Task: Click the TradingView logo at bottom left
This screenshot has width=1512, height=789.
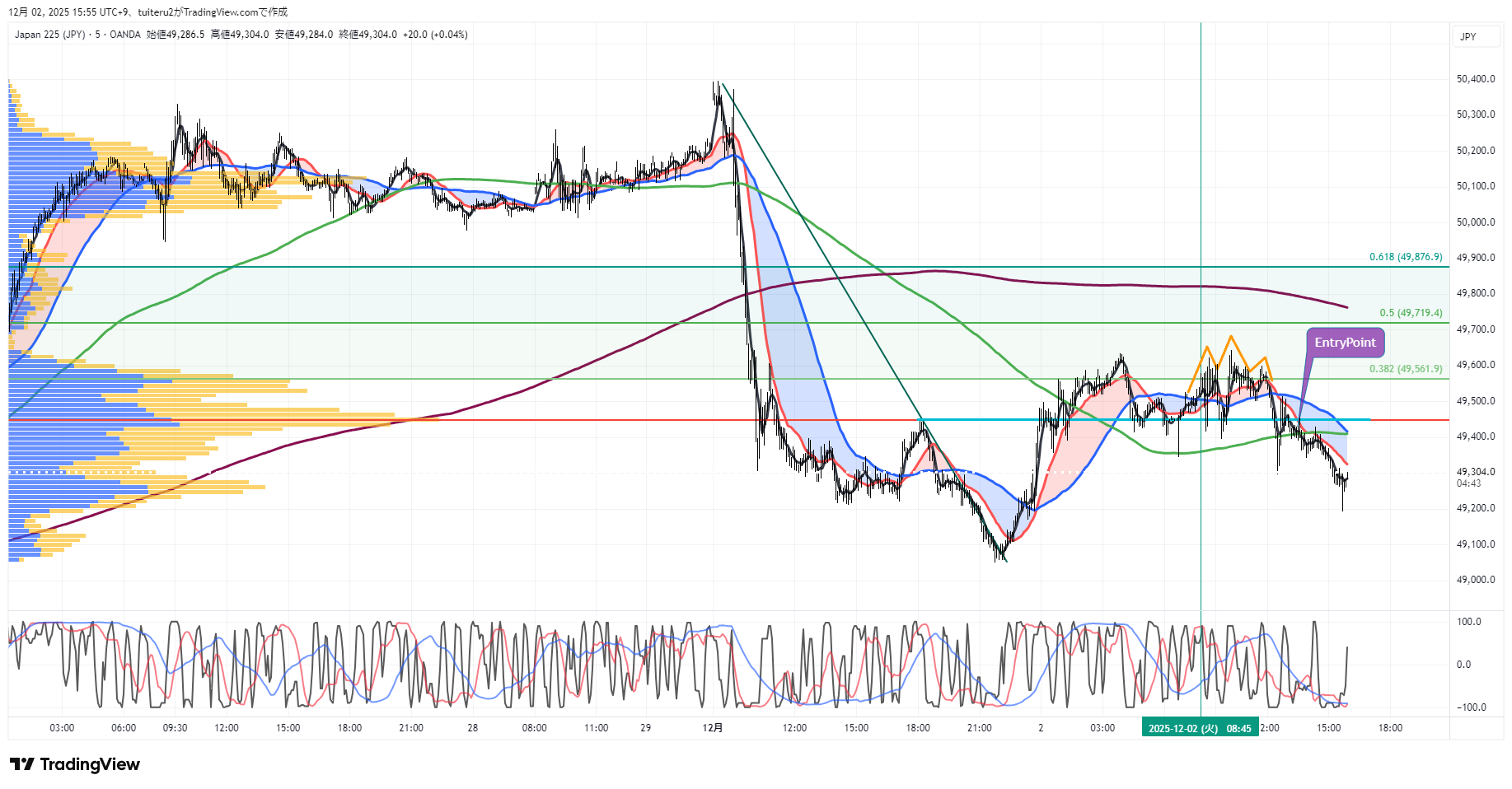Action: click(x=75, y=764)
